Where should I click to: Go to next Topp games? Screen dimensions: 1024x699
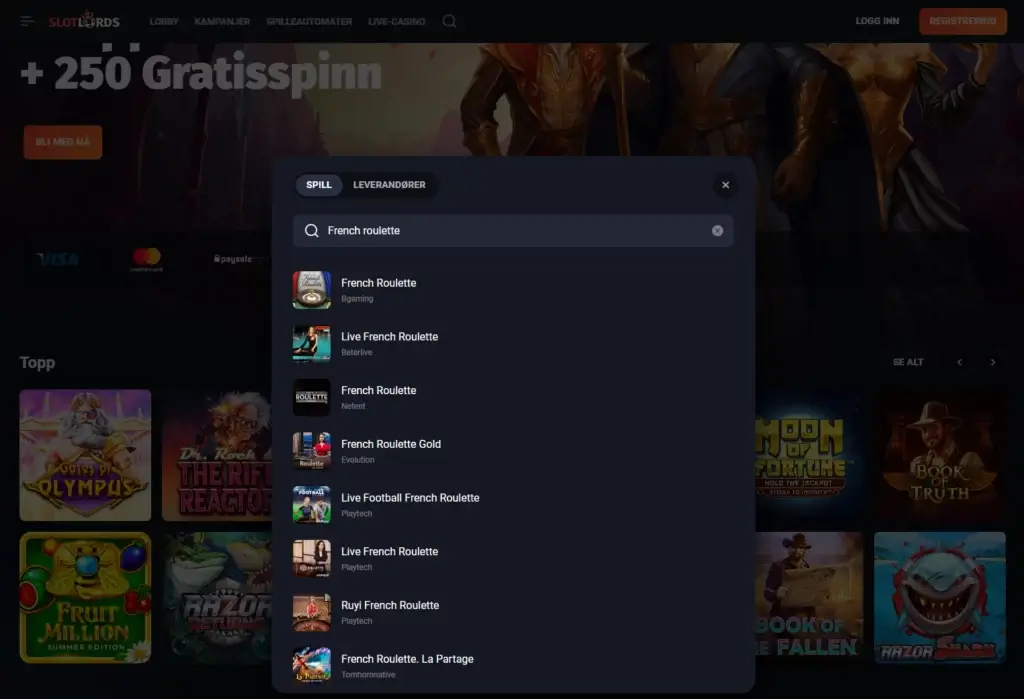(x=993, y=362)
